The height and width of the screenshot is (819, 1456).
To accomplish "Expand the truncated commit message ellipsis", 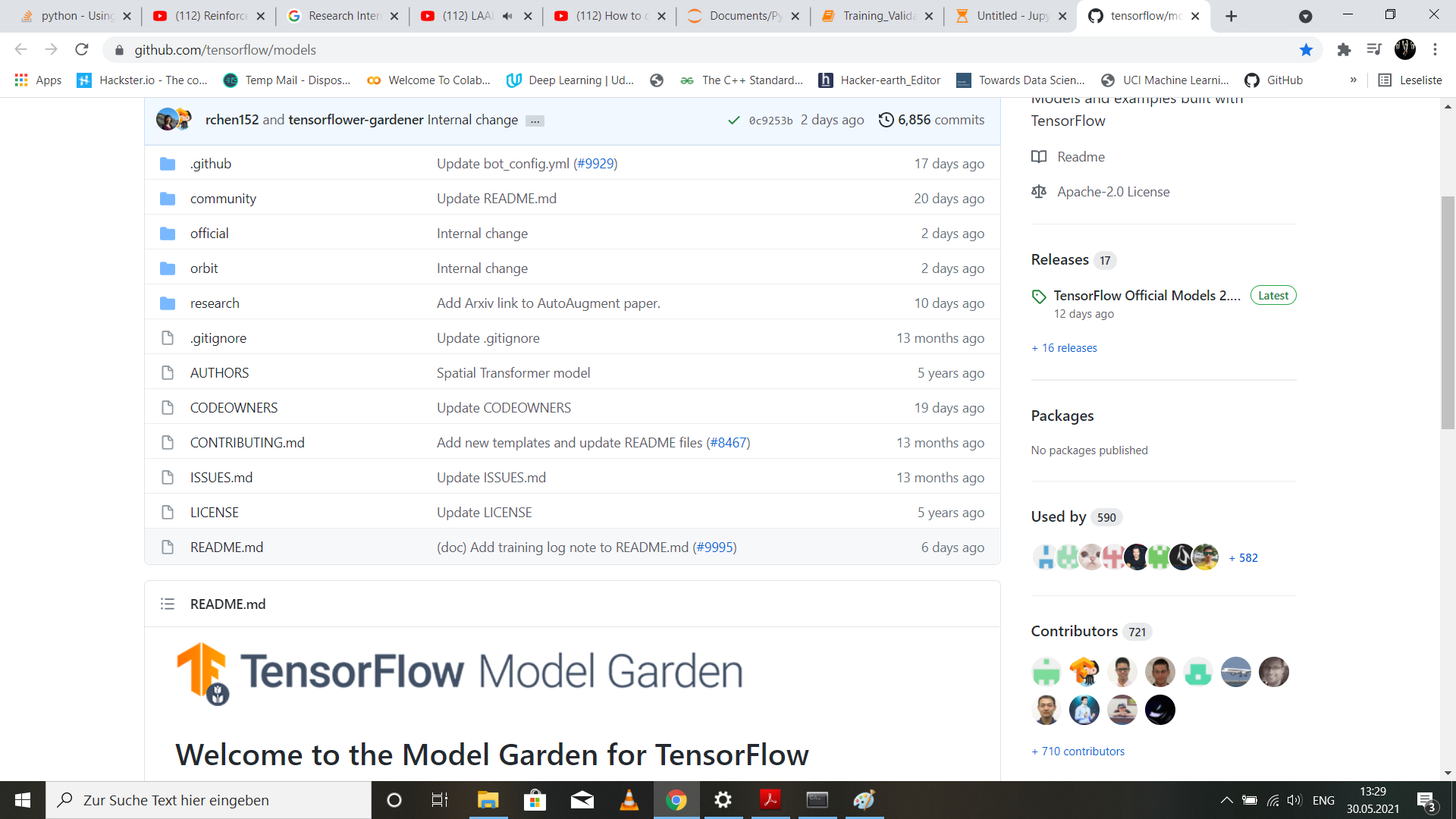I will pos(535,120).
